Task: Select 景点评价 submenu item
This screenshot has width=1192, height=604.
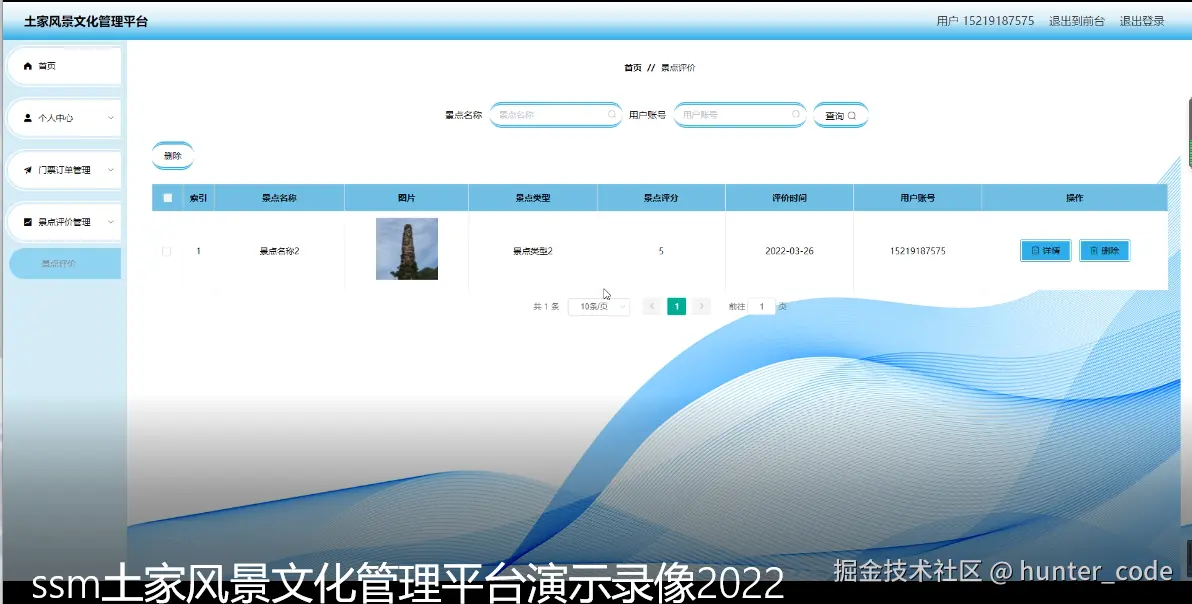Action: pos(65,264)
